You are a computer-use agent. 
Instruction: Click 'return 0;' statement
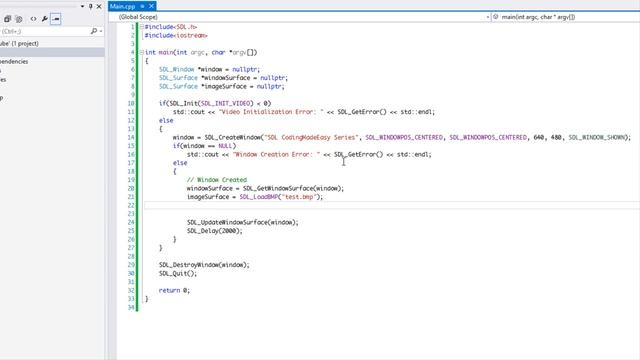tap(174, 291)
